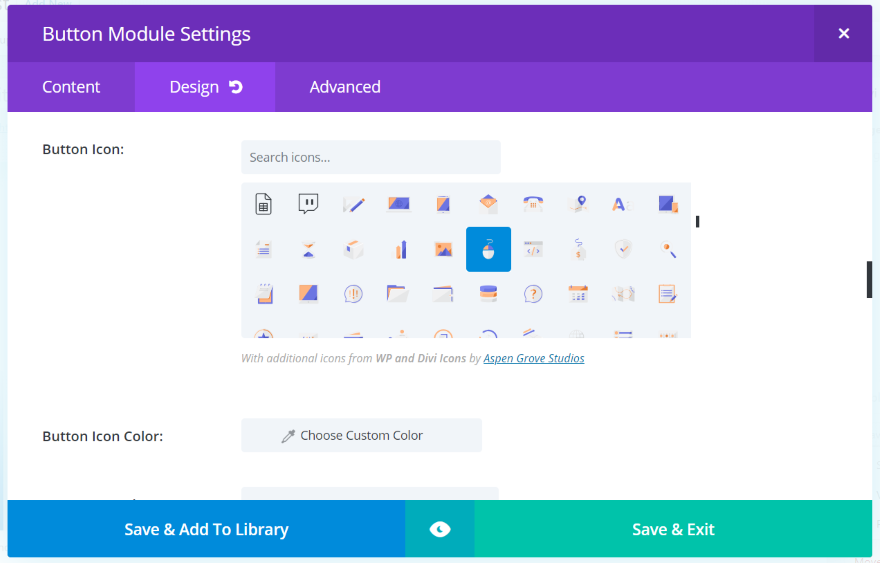Viewport: 880px width, 563px height.
Task: Pick the map location pin icon
Action: [578, 204]
